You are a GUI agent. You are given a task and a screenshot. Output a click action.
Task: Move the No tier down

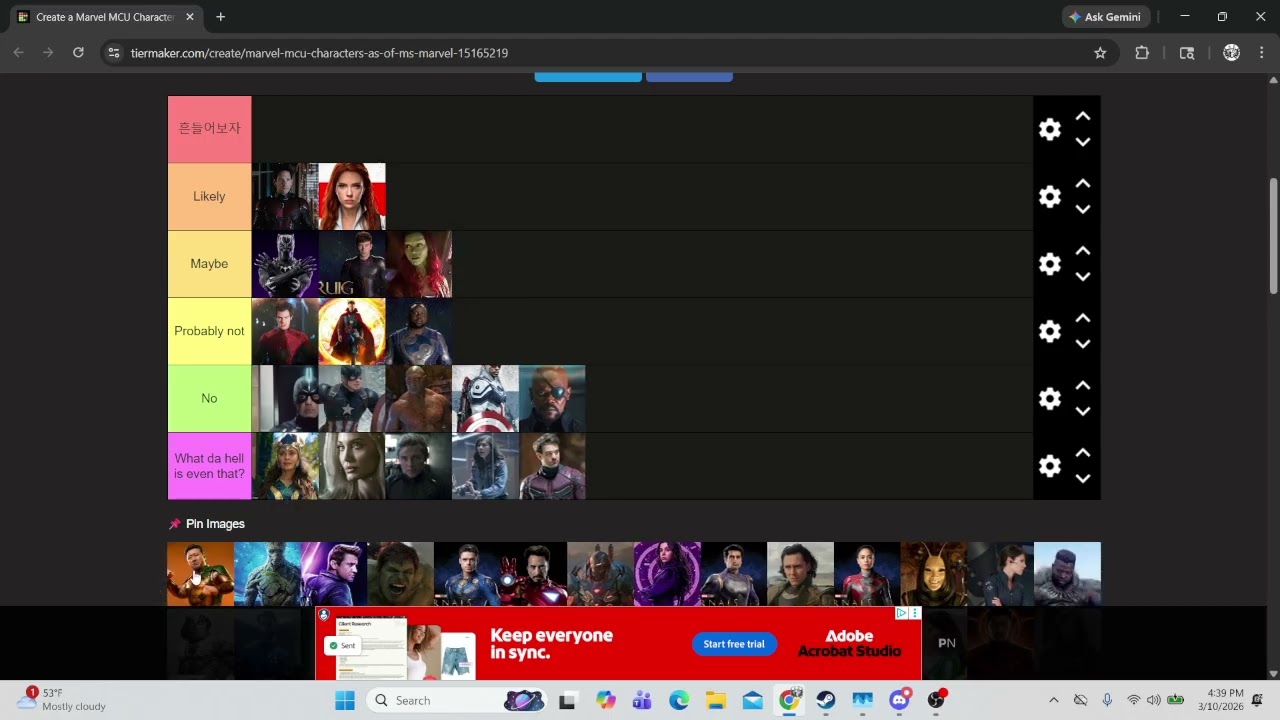[x=1082, y=410]
